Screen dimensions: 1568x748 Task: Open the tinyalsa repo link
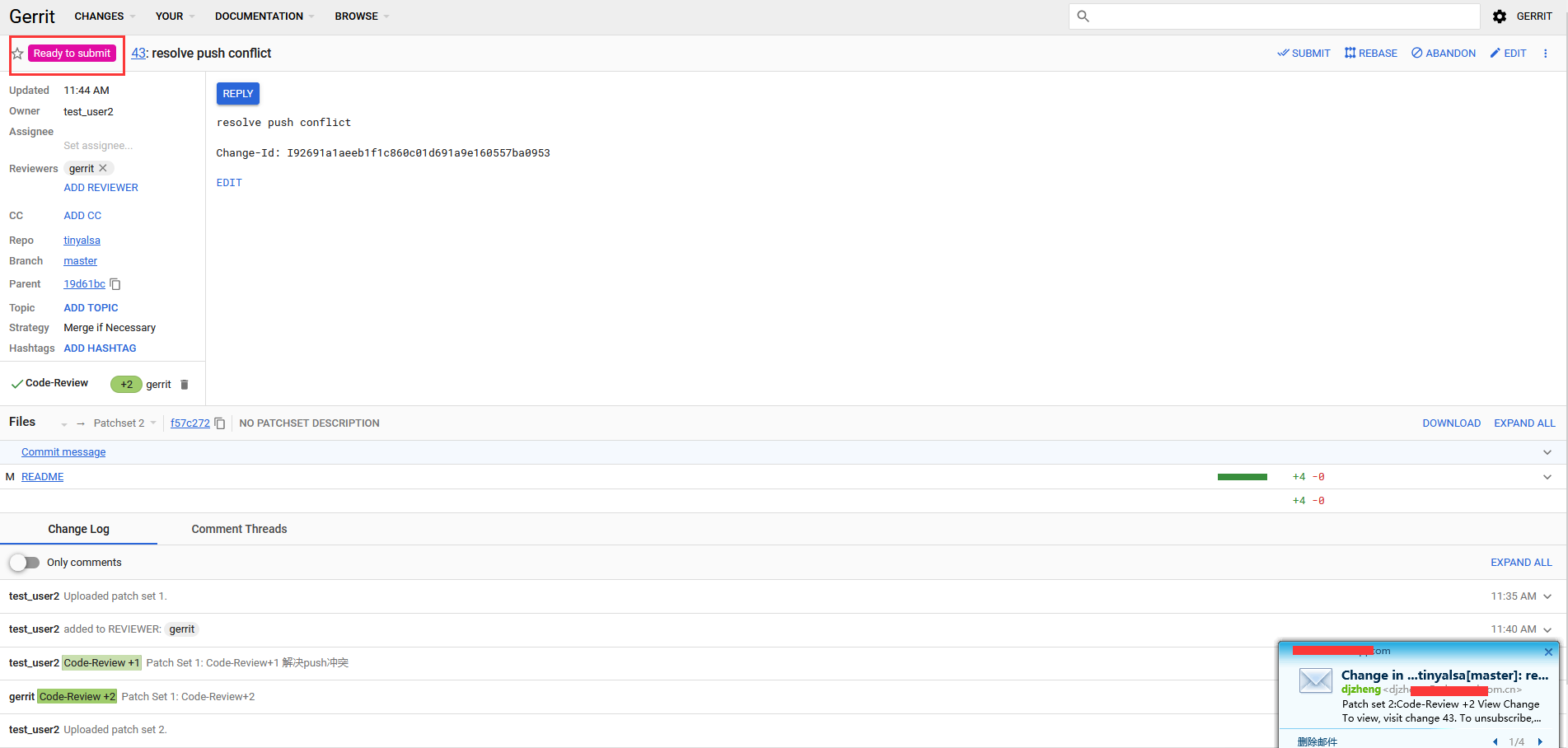click(82, 241)
